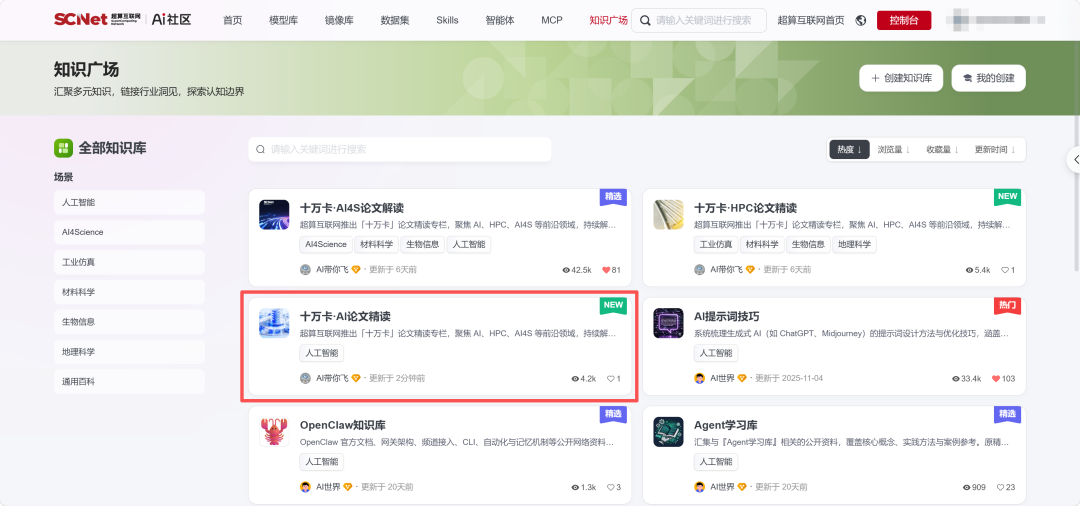Click the magnifier icon in top search bar
This screenshot has height=506, width=1080.
tap(645, 21)
